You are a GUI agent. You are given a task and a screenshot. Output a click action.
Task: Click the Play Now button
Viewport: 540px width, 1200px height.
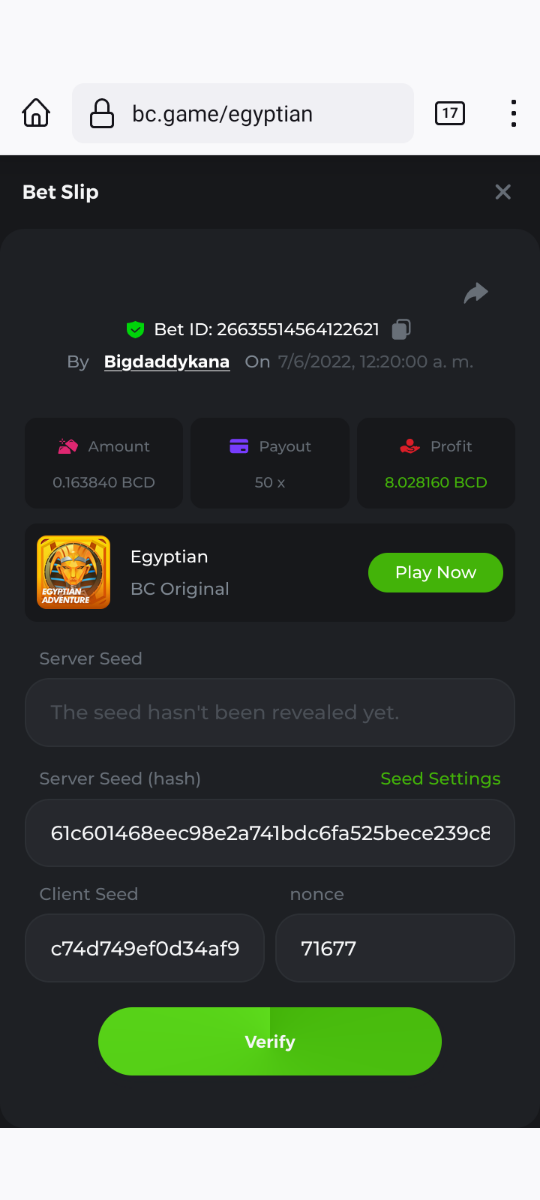[435, 573]
